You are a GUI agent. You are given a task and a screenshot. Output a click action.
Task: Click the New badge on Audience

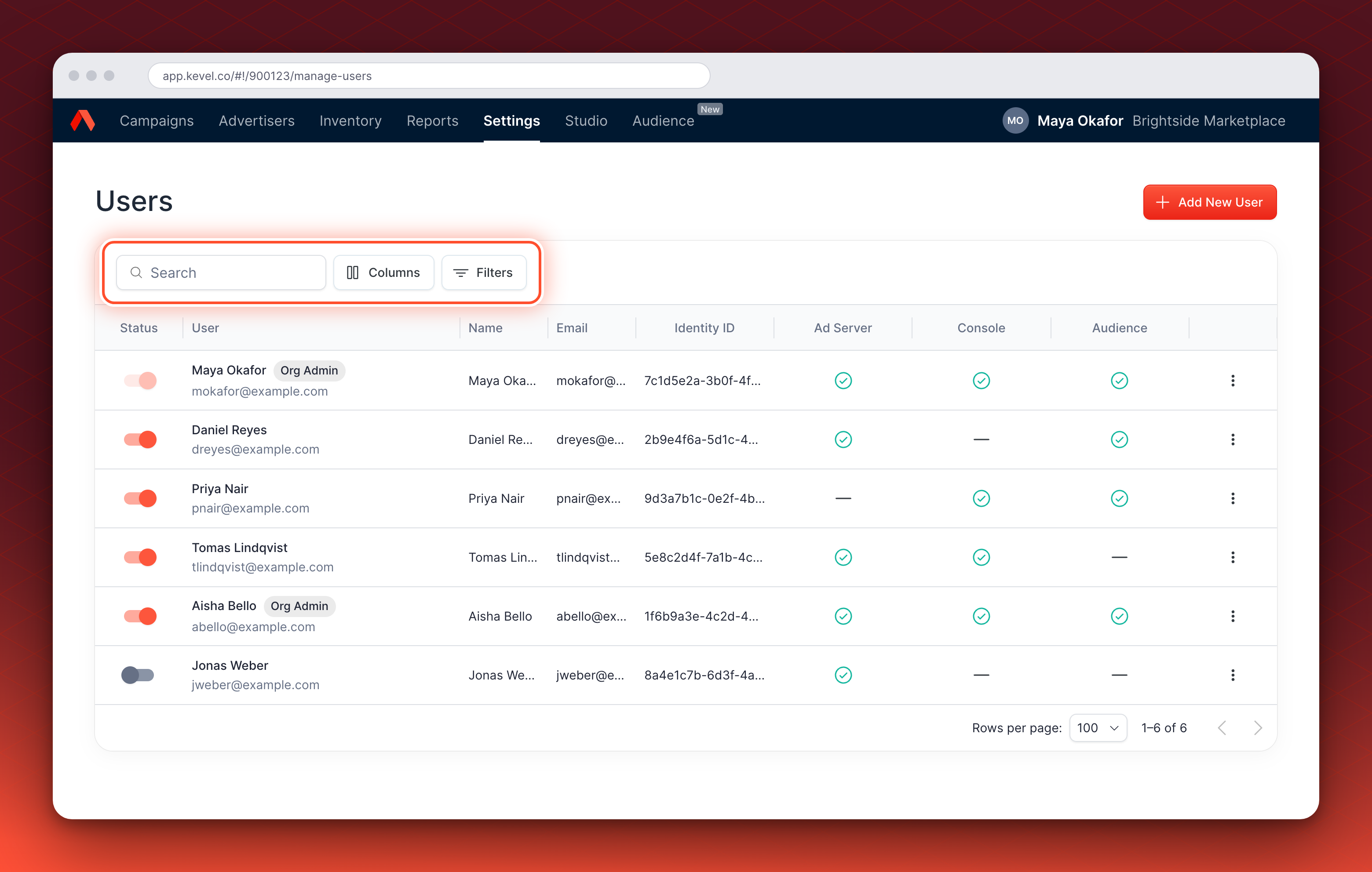(x=710, y=109)
